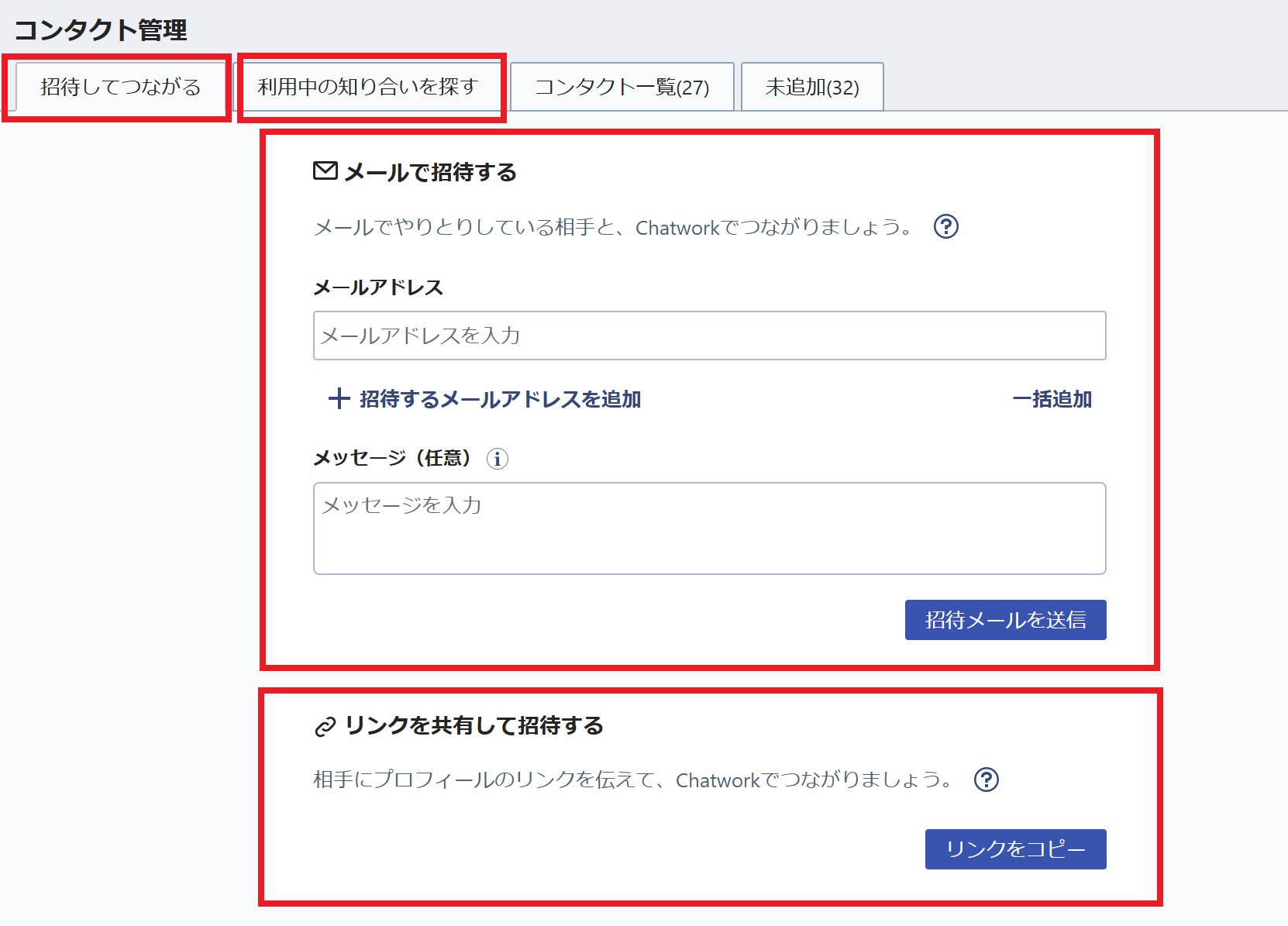Click the リンクを共有して招待する heading text
Screen dimensions: 1288x926
[x=474, y=725]
